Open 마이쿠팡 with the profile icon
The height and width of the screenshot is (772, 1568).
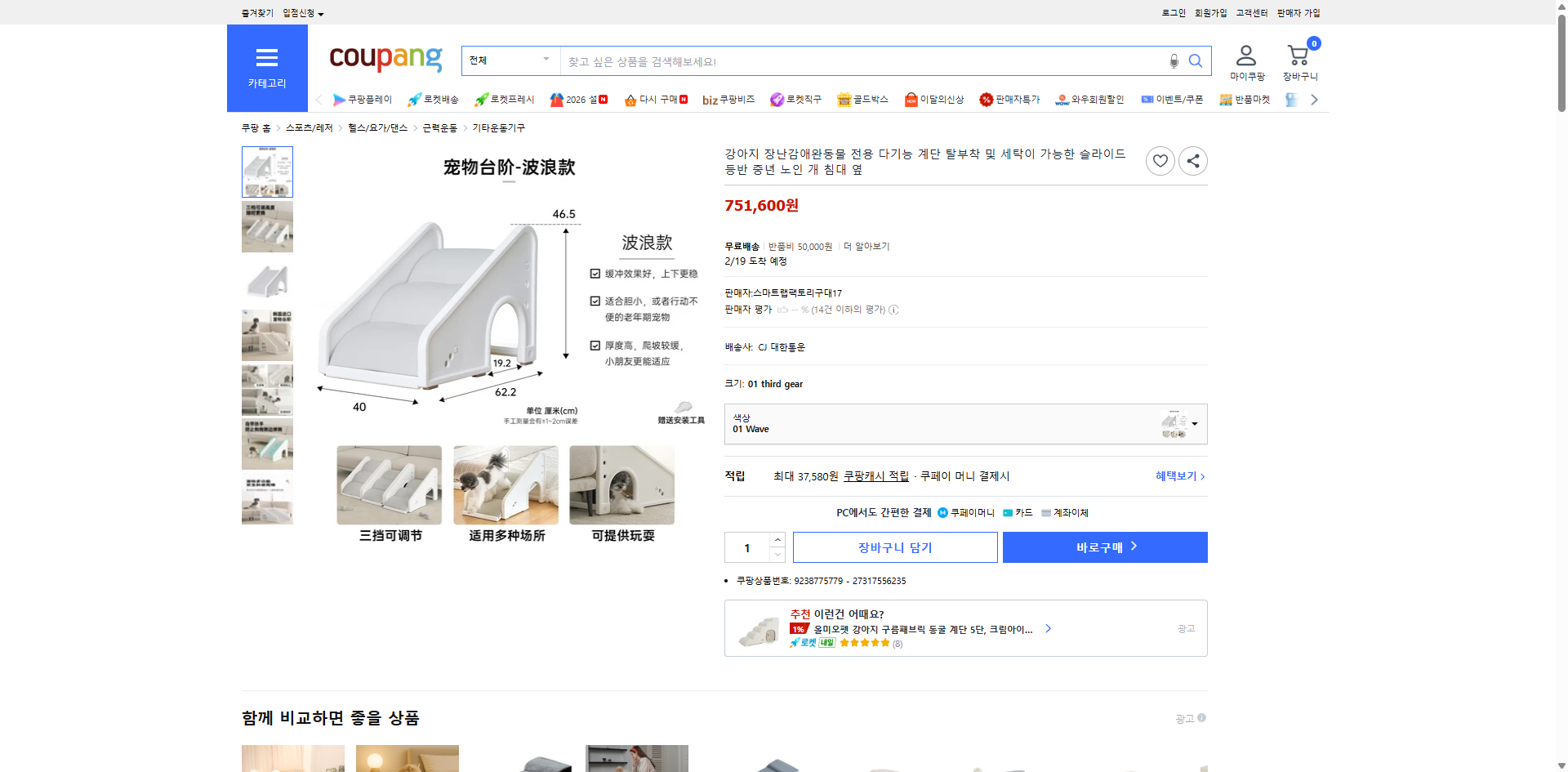(x=1245, y=55)
